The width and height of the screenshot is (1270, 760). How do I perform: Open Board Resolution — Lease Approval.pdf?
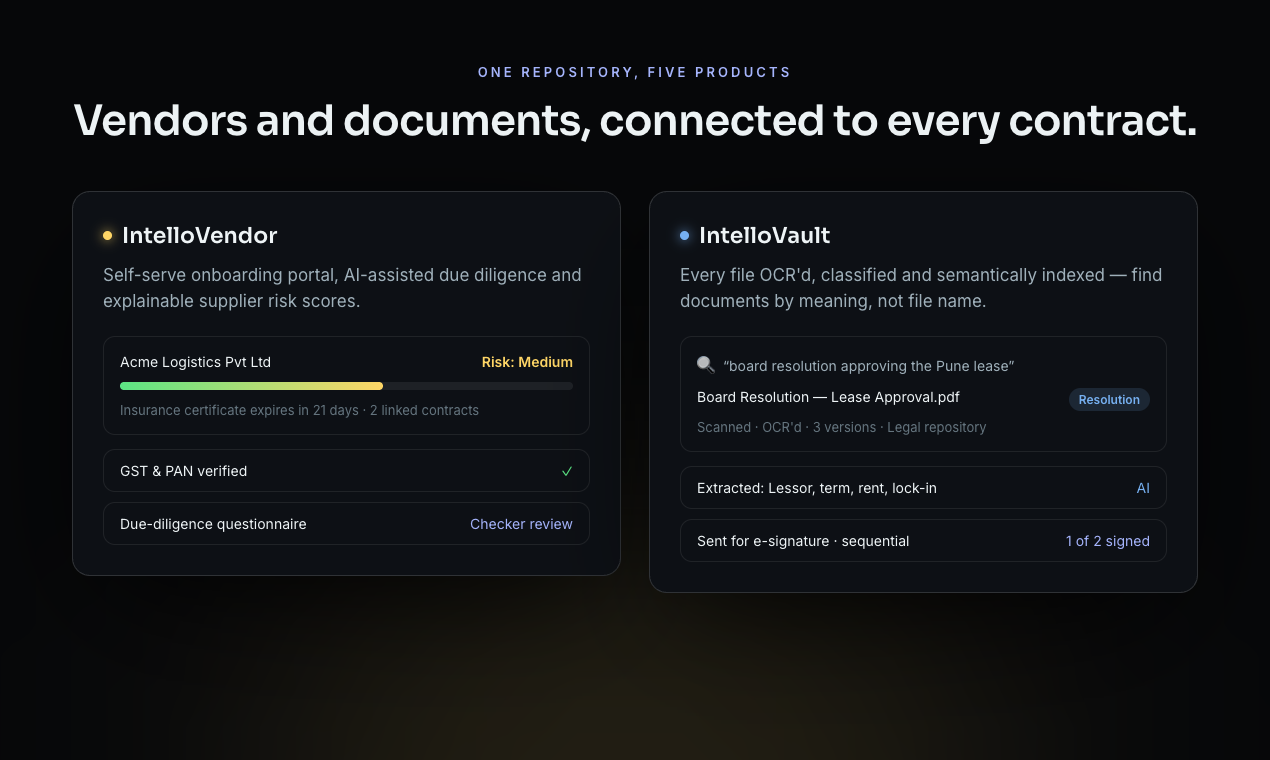click(x=828, y=397)
